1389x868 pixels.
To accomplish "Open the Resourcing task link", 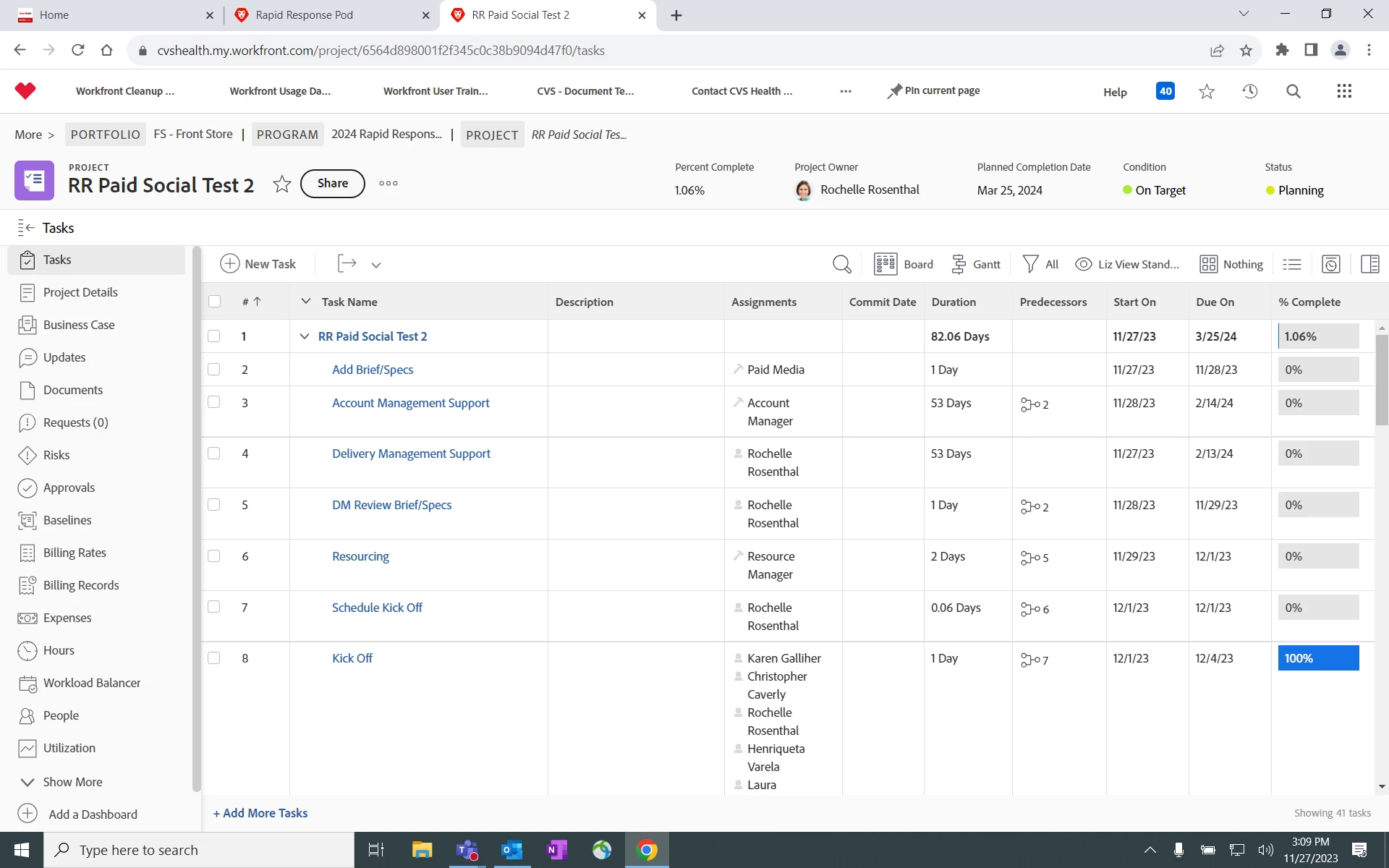I will point(360,556).
